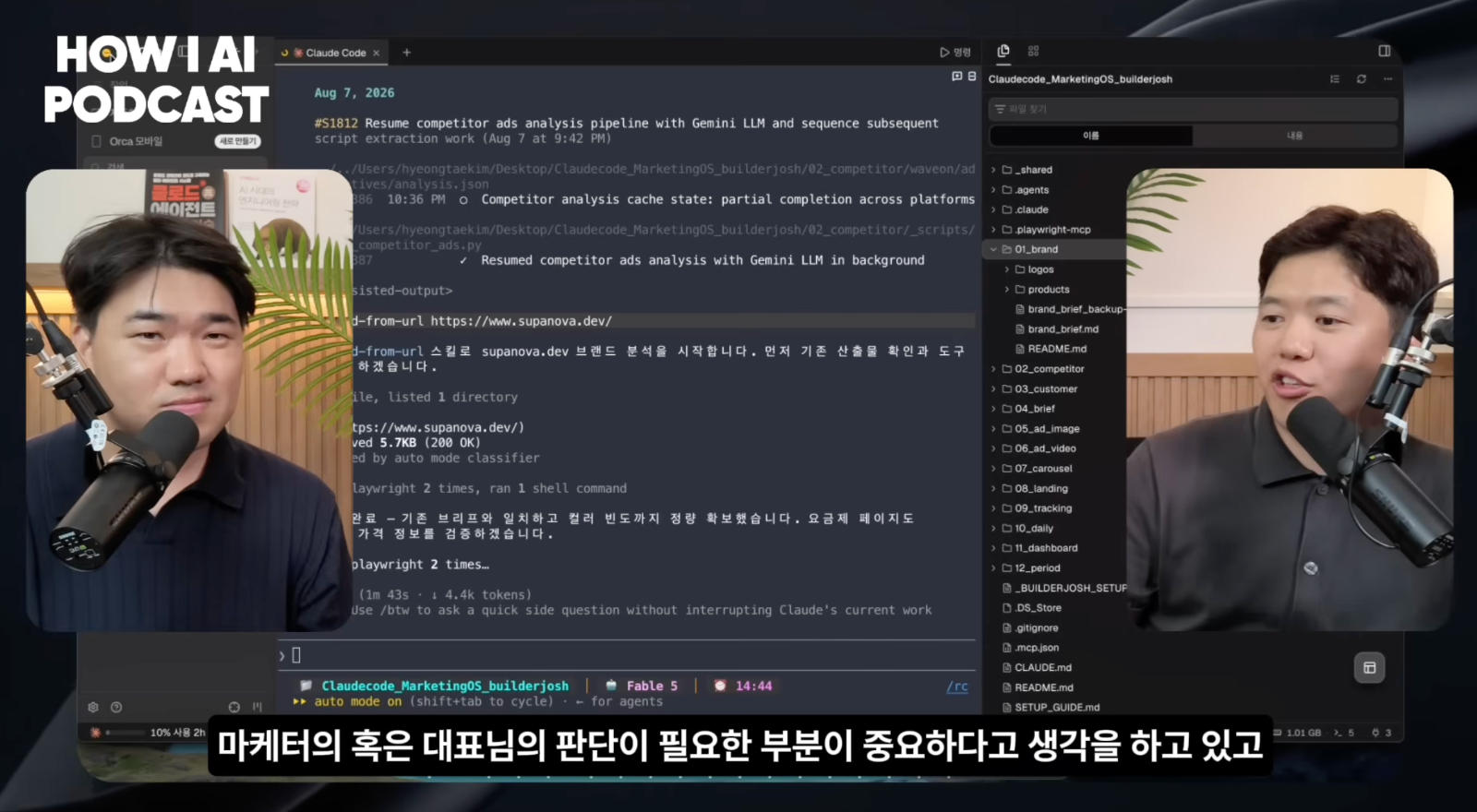This screenshot has height=812, width=1477.
Task: Click the floating panel layout button
Action: [1369, 667]
